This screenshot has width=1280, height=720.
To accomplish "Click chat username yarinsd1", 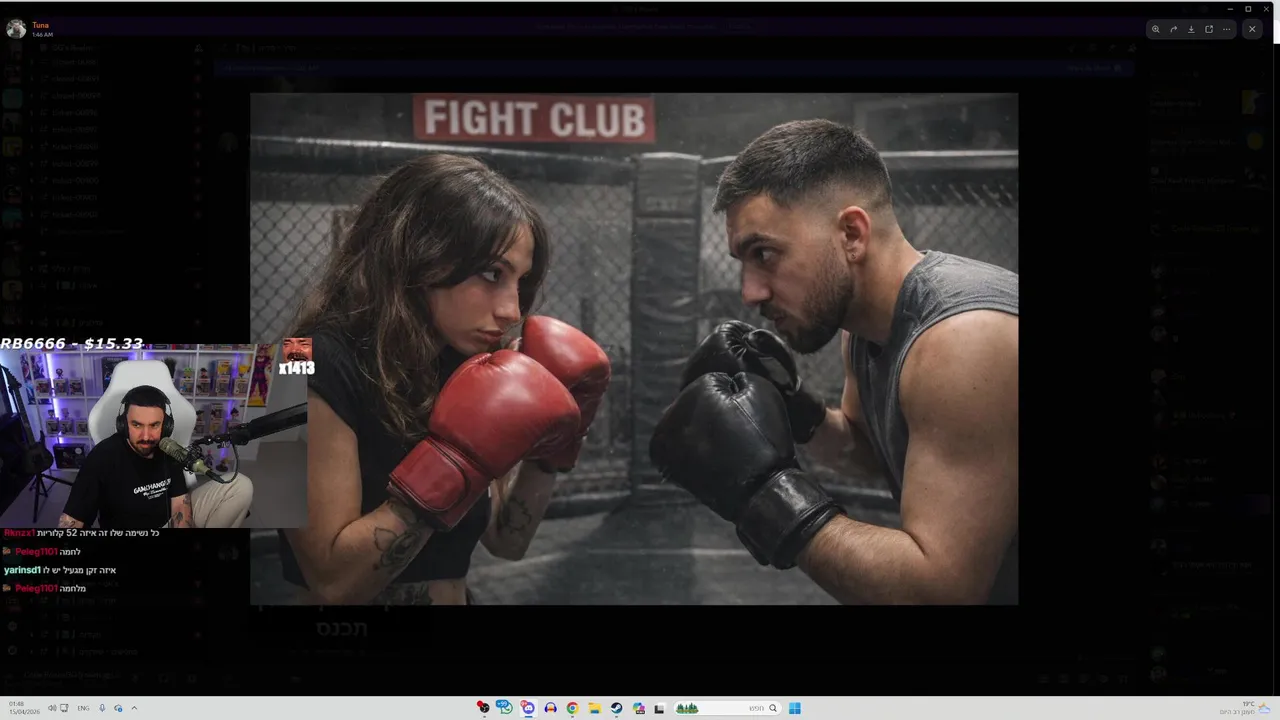I will 21,570.
